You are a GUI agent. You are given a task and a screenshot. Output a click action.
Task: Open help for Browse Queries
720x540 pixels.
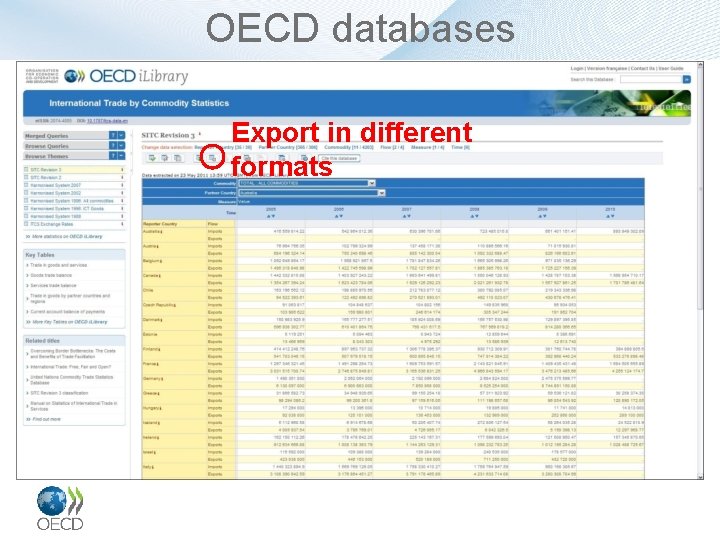[112, 146]
